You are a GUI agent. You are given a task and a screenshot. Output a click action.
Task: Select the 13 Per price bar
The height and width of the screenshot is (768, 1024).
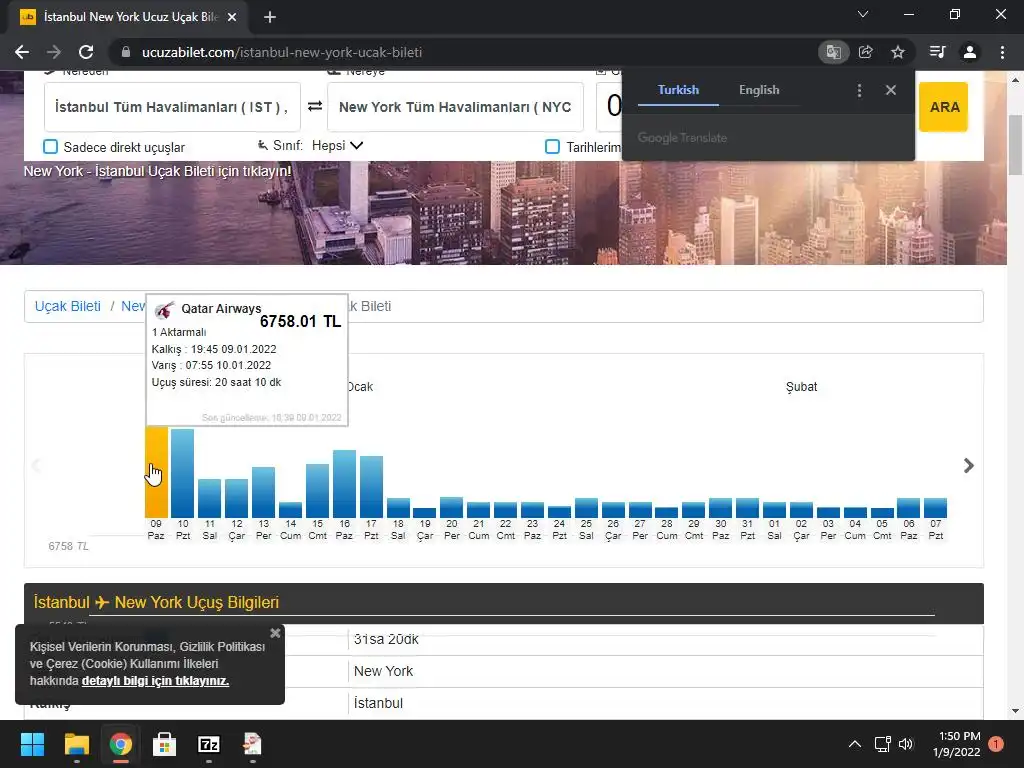coord(263,492)
